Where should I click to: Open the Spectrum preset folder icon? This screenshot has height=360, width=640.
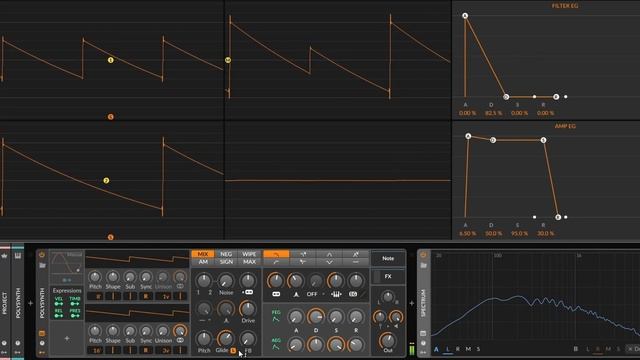coord(423,265)
